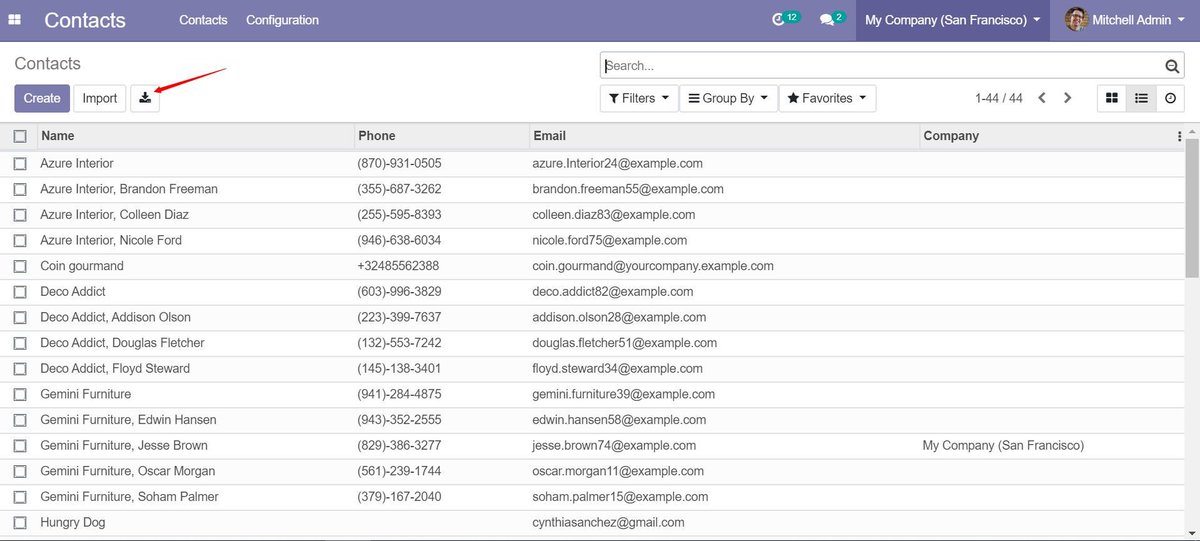
Task: Tick checkbox for Gemini Furniture, Soham Palmer
Action: click(x=20, y=497)
